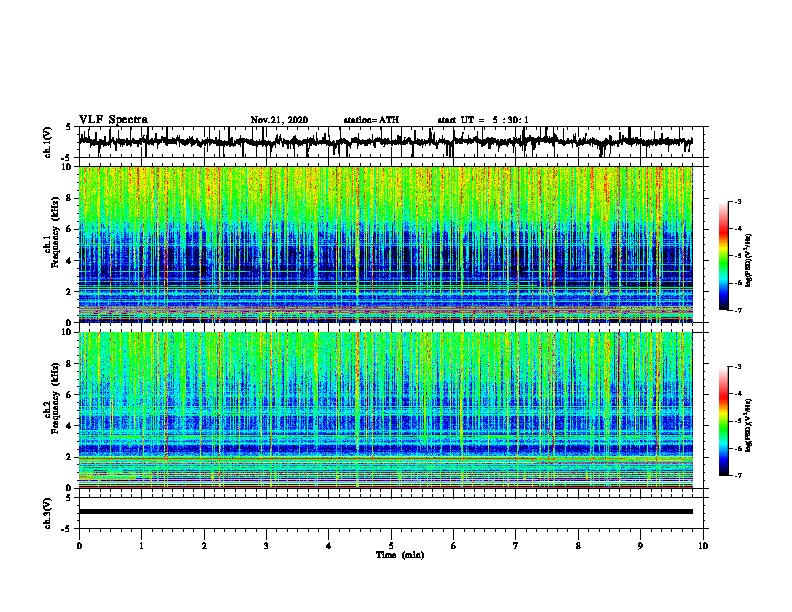Click the ch.2 "Frequency (kHz)" axis label
This screenshot has height=612, width=792.
55,398
